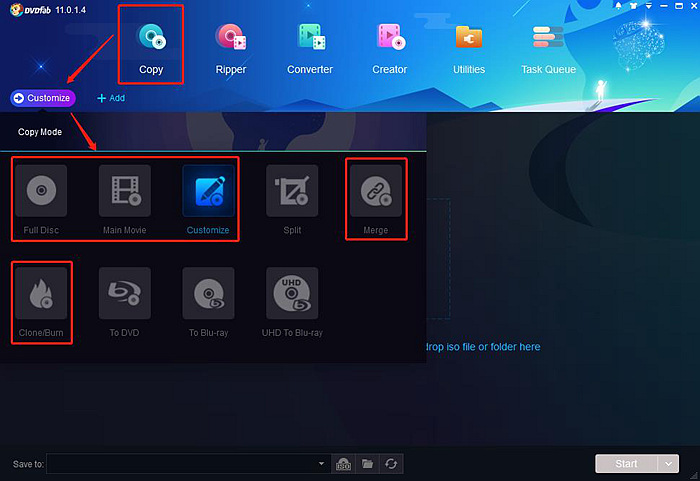Maximize the DVDFab window
This screenshot has width=700, height=481.
click(679, 6)
